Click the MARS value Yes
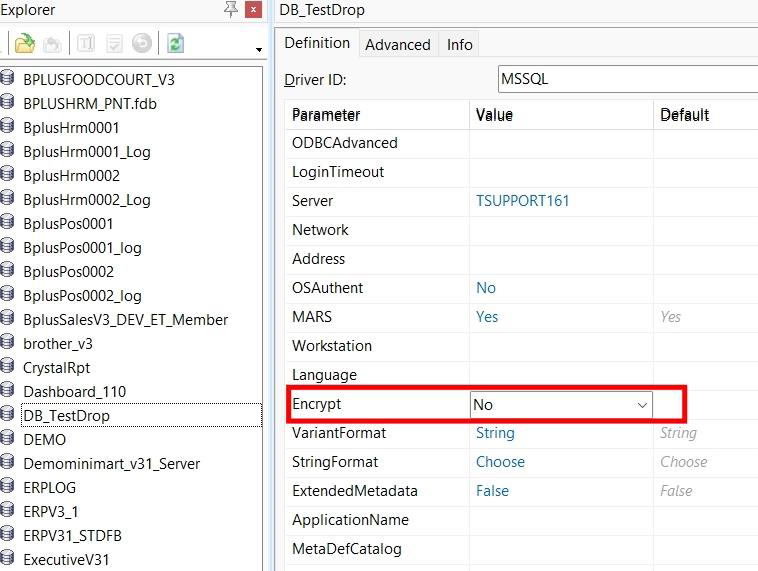 tap(487, 317)
